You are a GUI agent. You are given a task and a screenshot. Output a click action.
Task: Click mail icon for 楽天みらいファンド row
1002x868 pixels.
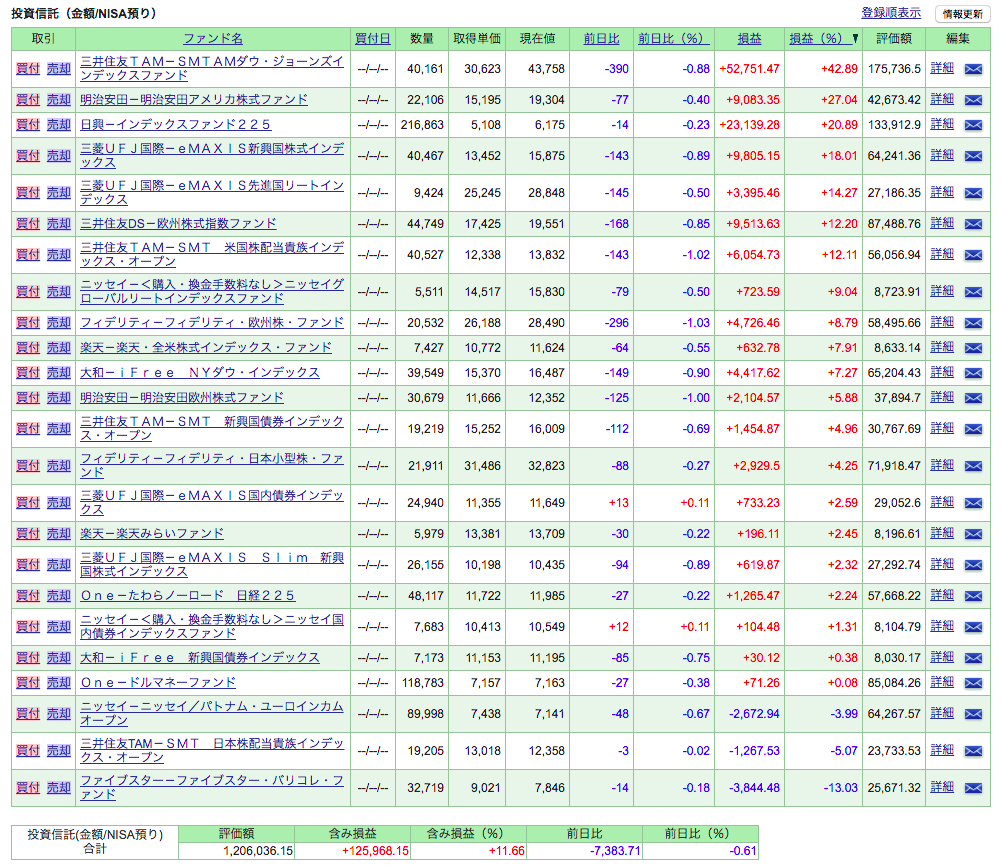973,534
